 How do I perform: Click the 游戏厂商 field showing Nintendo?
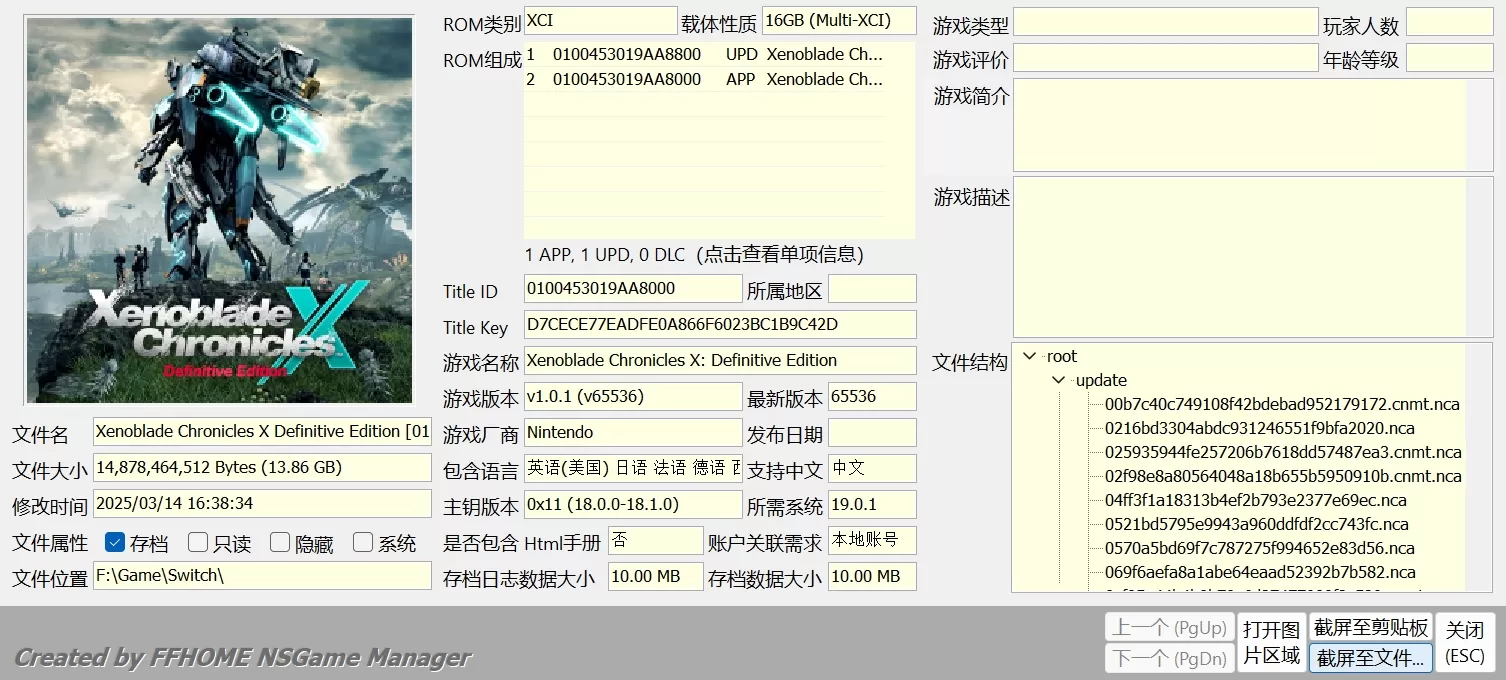point(633,433)
